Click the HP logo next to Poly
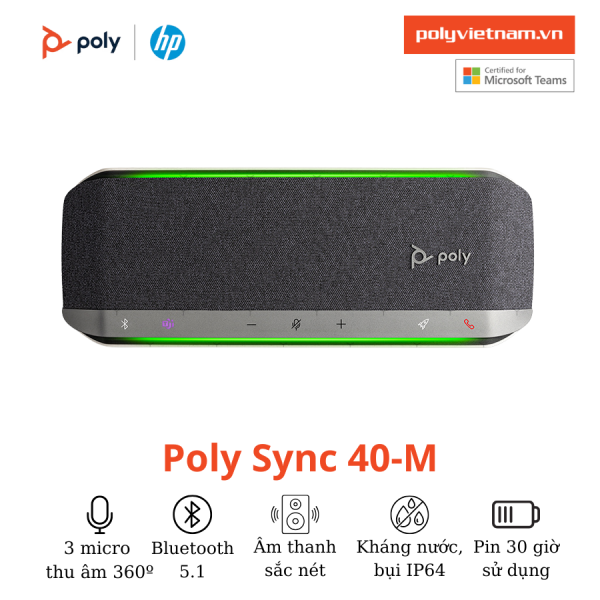The height and width of the screenshot is (600, 600). click(168, 42)
